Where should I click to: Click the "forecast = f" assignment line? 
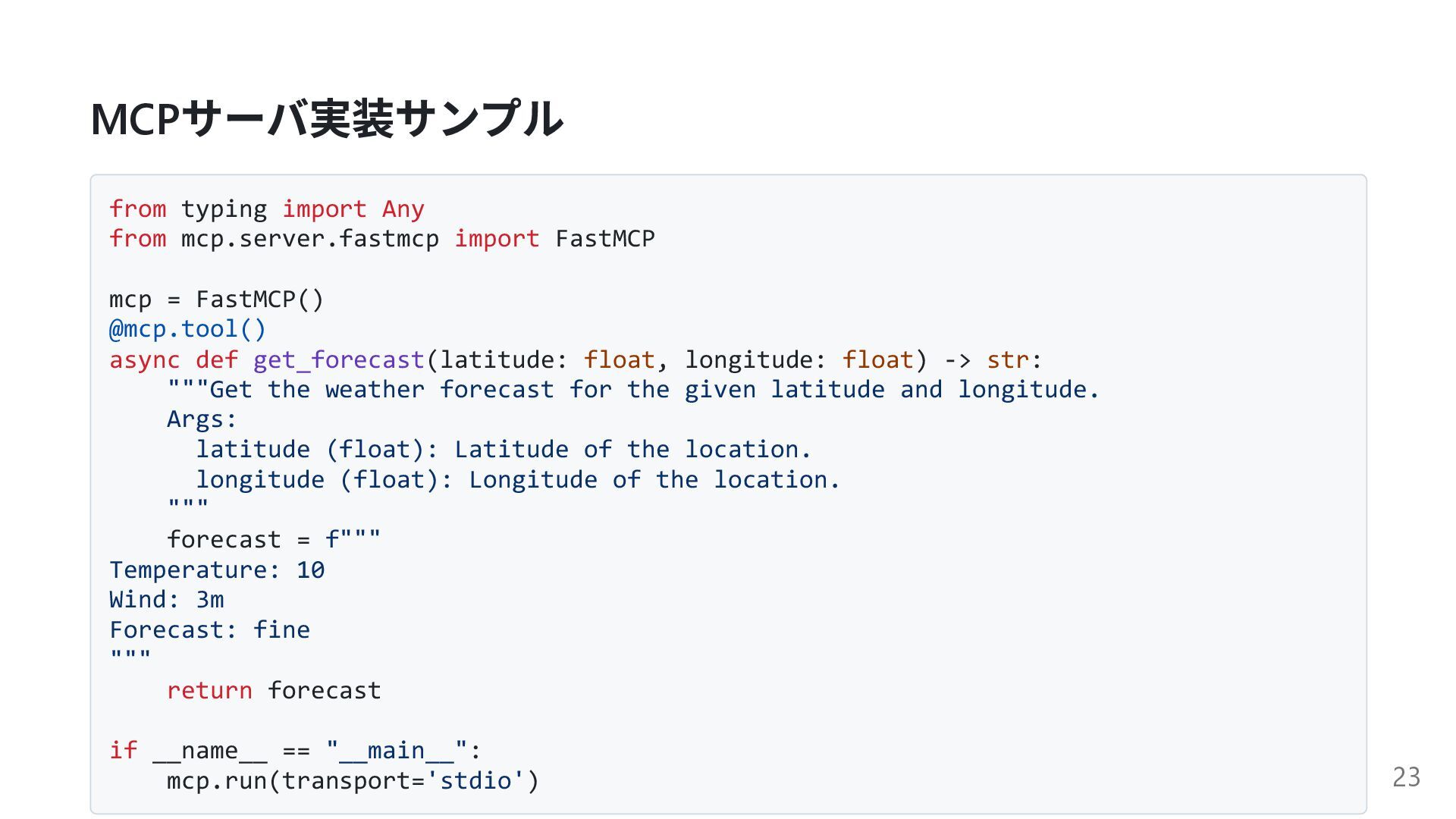pos(273,540)
